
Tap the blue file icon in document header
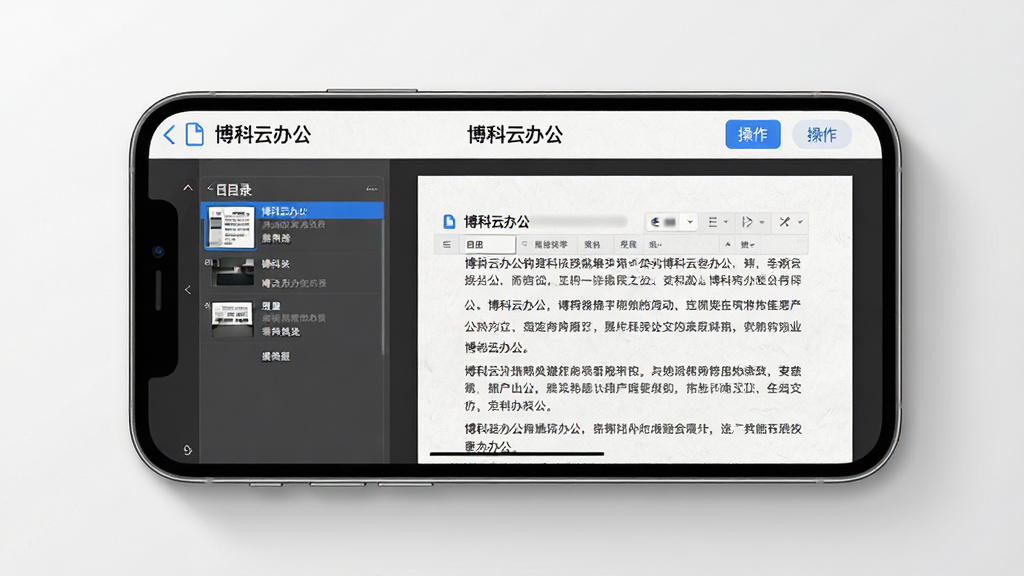click(x=449, y=222)
